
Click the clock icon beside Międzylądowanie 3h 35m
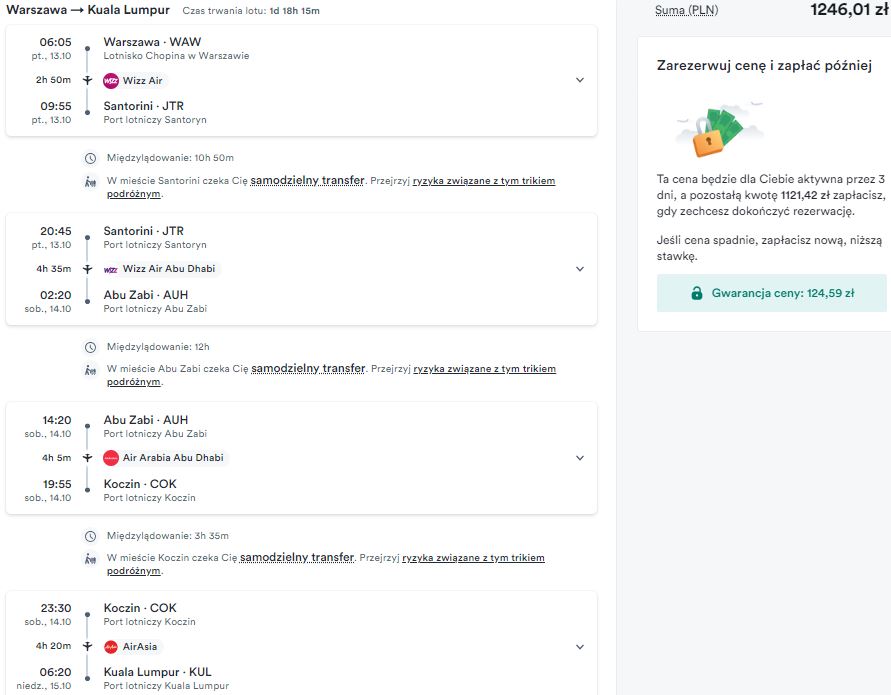coord(90,536)
